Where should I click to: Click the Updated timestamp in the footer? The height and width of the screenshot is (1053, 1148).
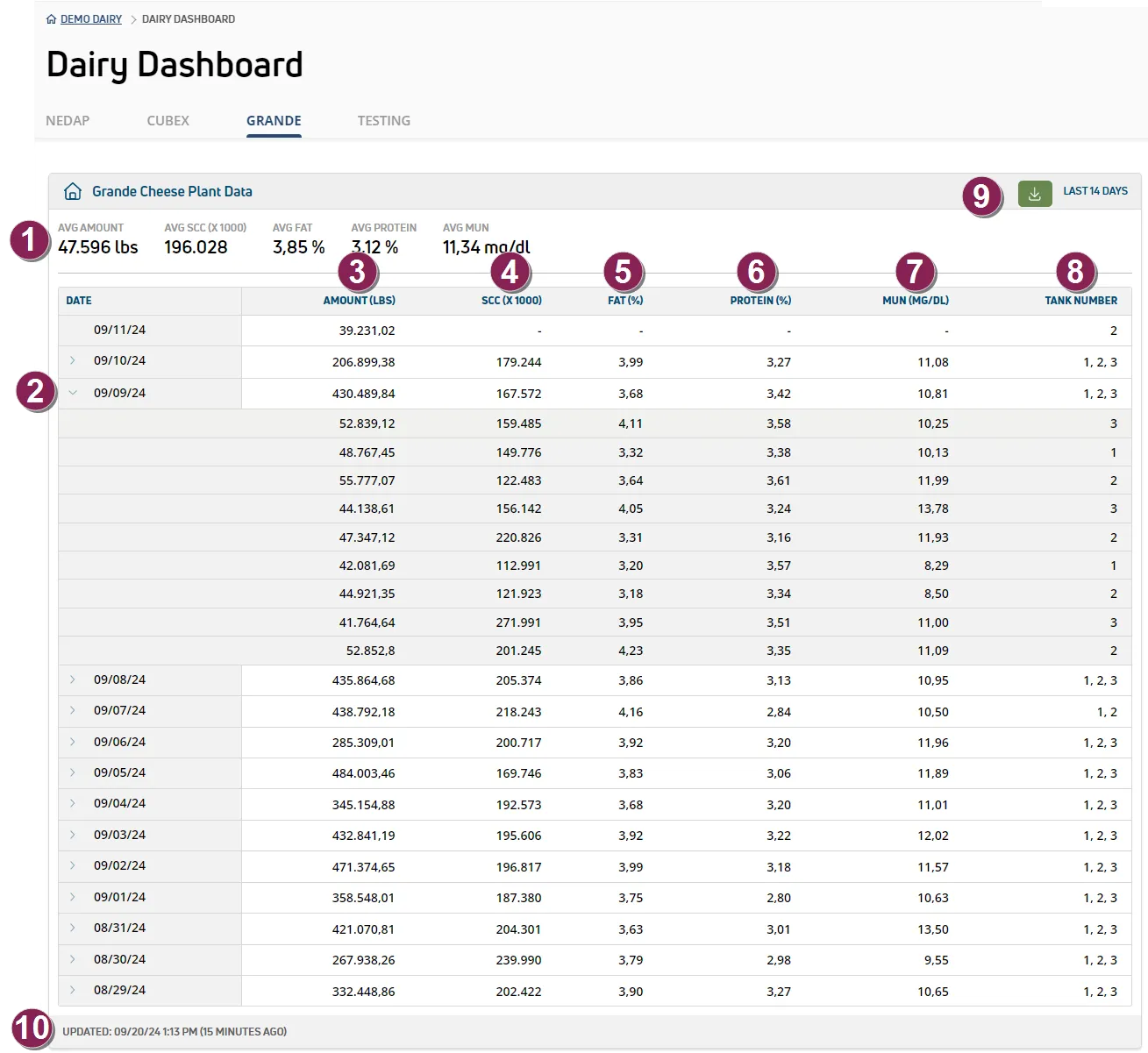tap(175, 1032)
